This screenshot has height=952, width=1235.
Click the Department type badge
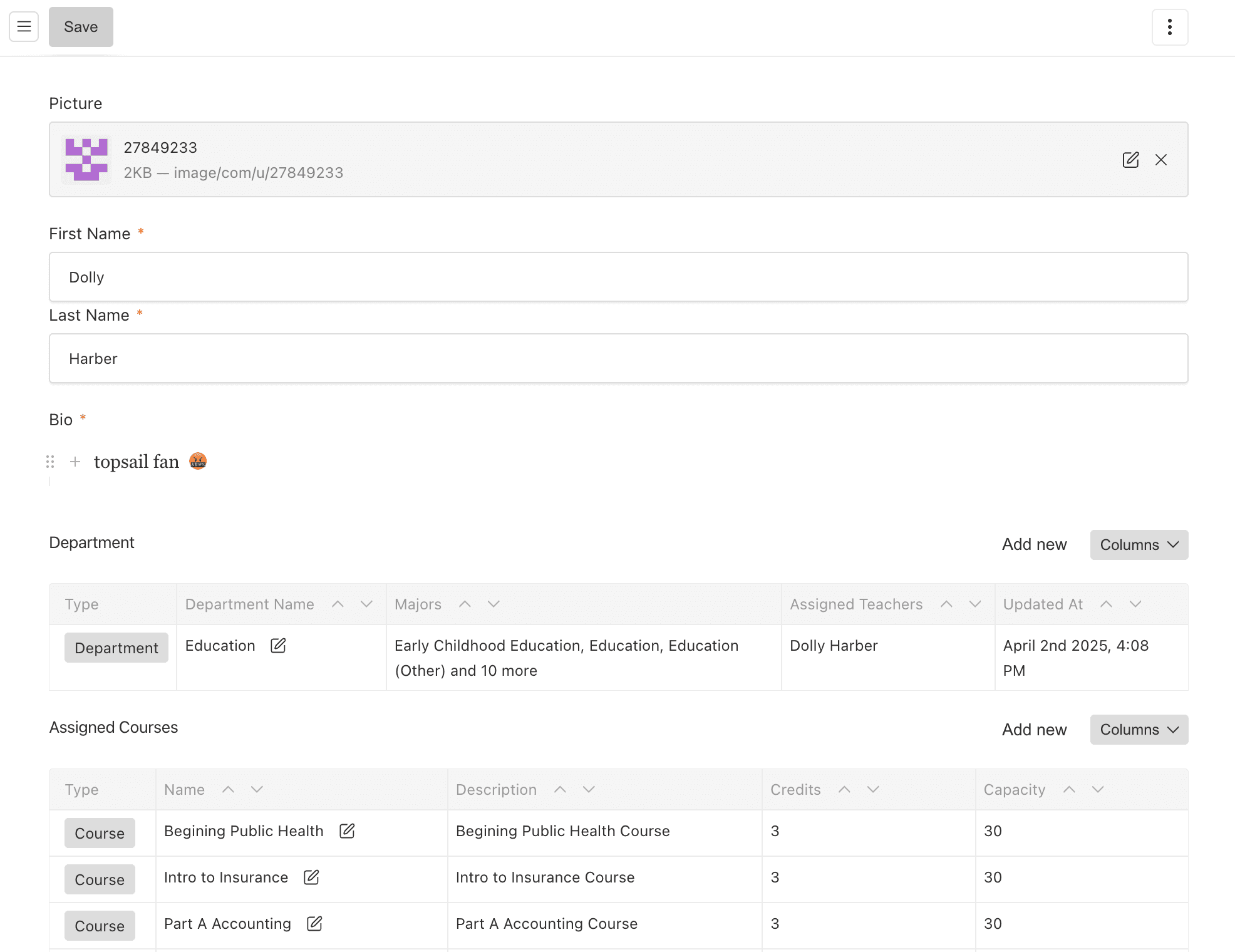116,648
